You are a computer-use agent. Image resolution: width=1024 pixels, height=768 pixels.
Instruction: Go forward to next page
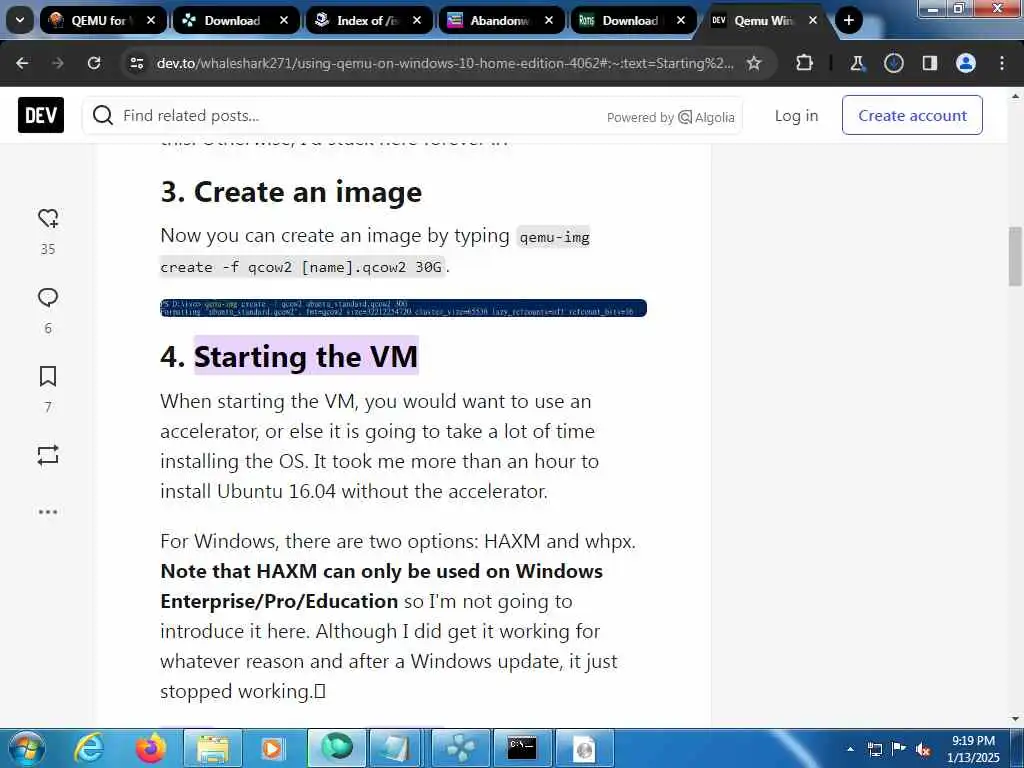[58, 63]
